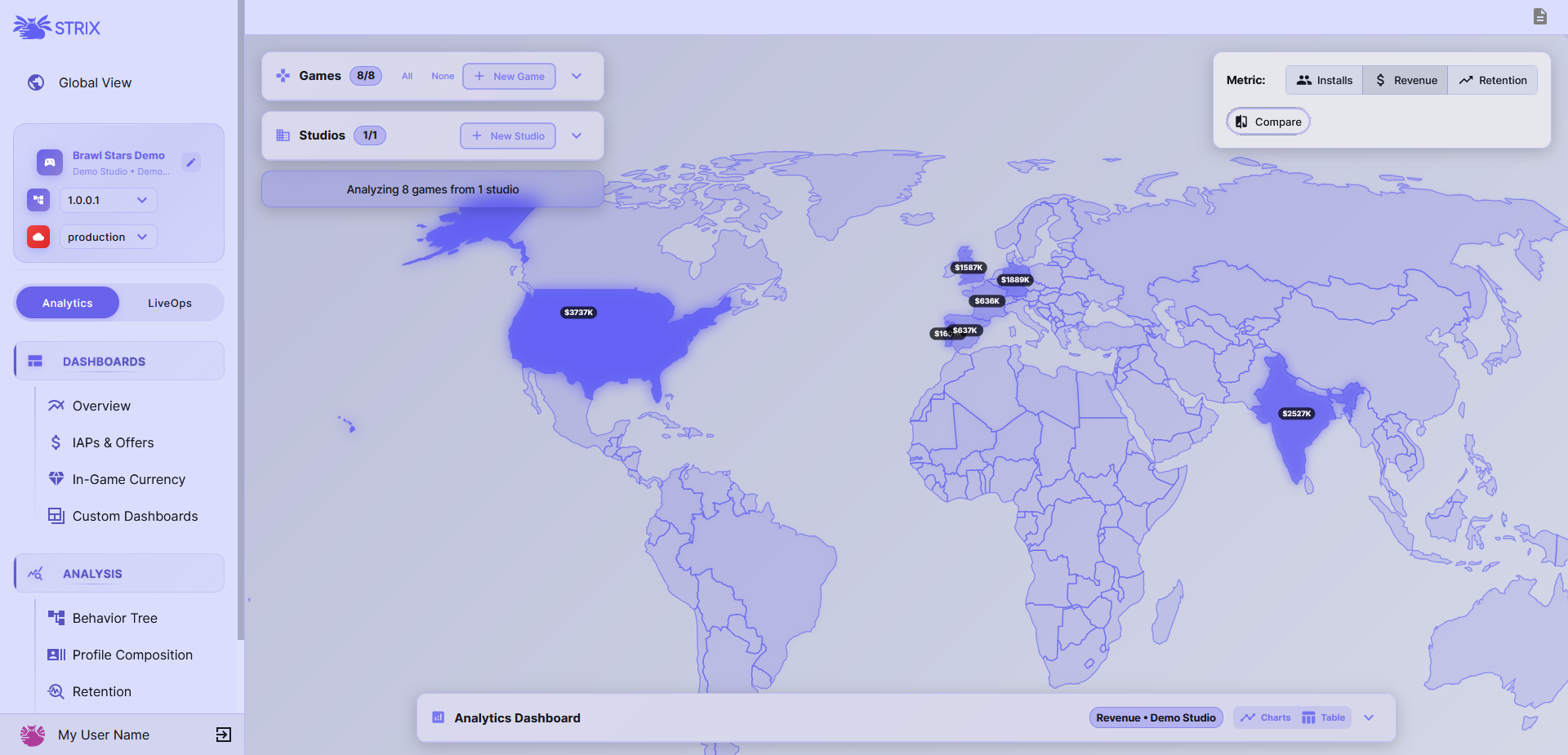This screenshot has height=755, width=1568.
Task: Click the Brawl Stars Demo game avatar
Action: 50,162
